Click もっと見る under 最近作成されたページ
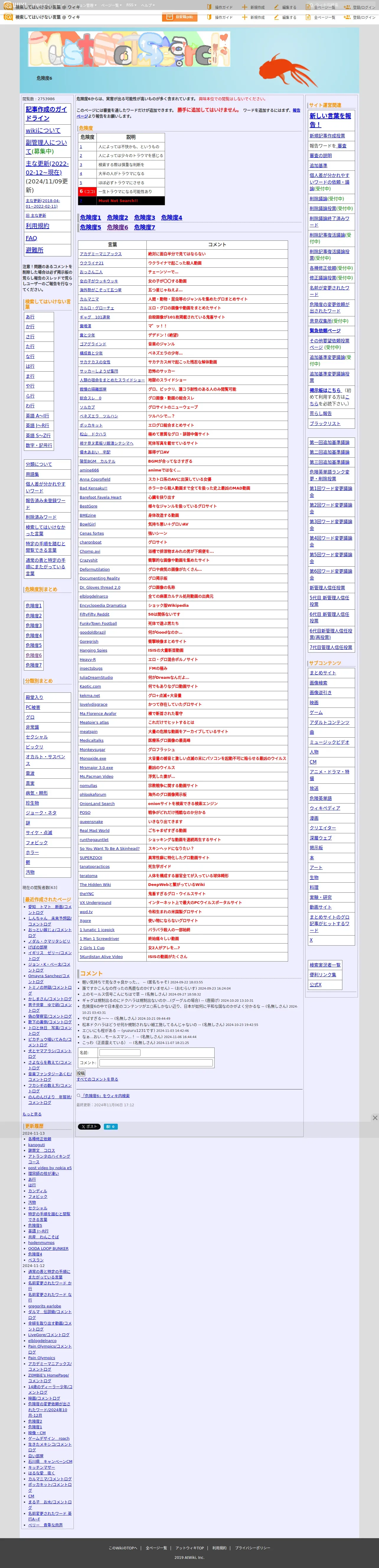The width and height of the screenshot is (379, 1568). pos(32,1114)
